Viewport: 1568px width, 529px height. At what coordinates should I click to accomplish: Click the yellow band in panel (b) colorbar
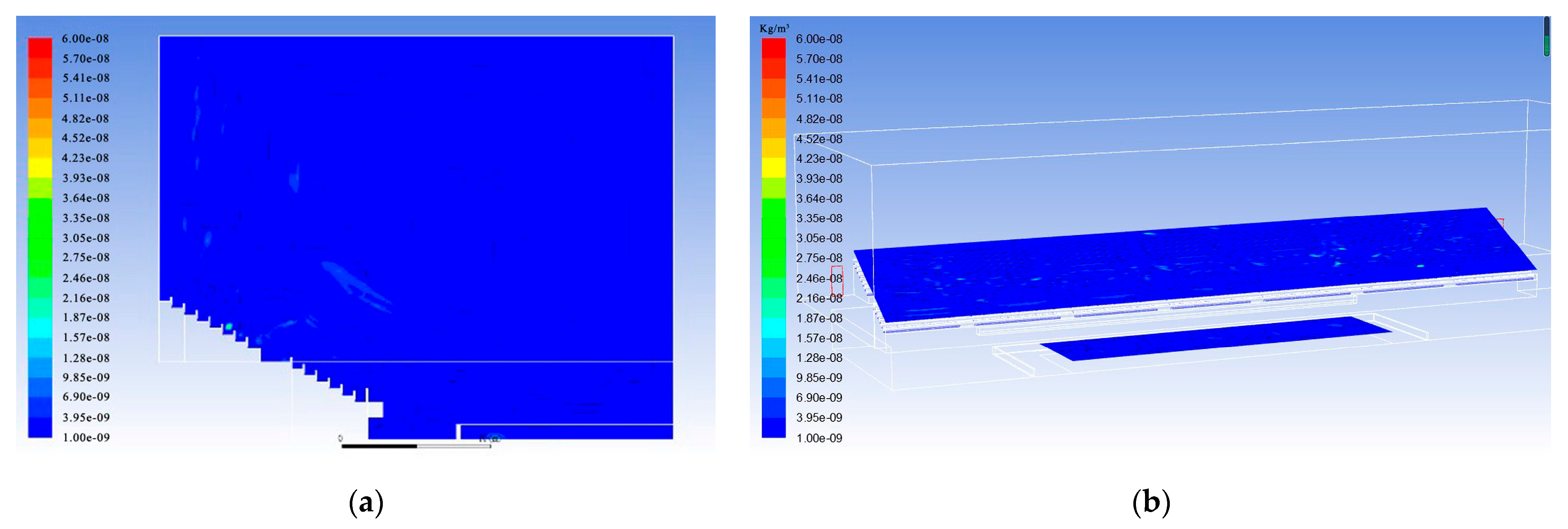click(773, 167)
